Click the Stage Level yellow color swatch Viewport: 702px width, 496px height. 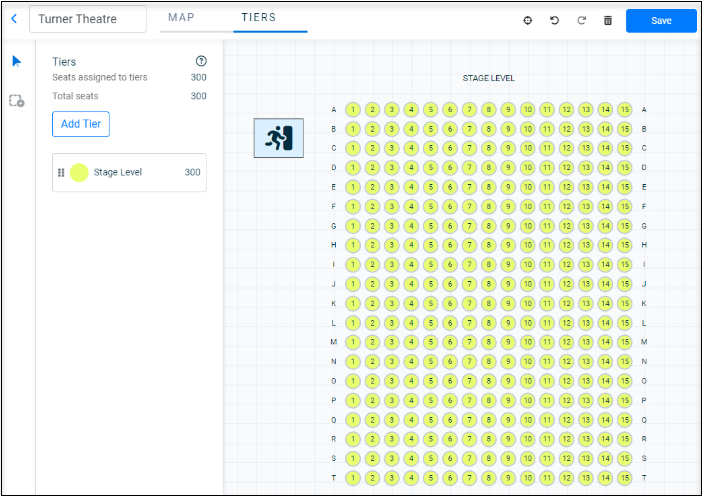tap(79, 172)
